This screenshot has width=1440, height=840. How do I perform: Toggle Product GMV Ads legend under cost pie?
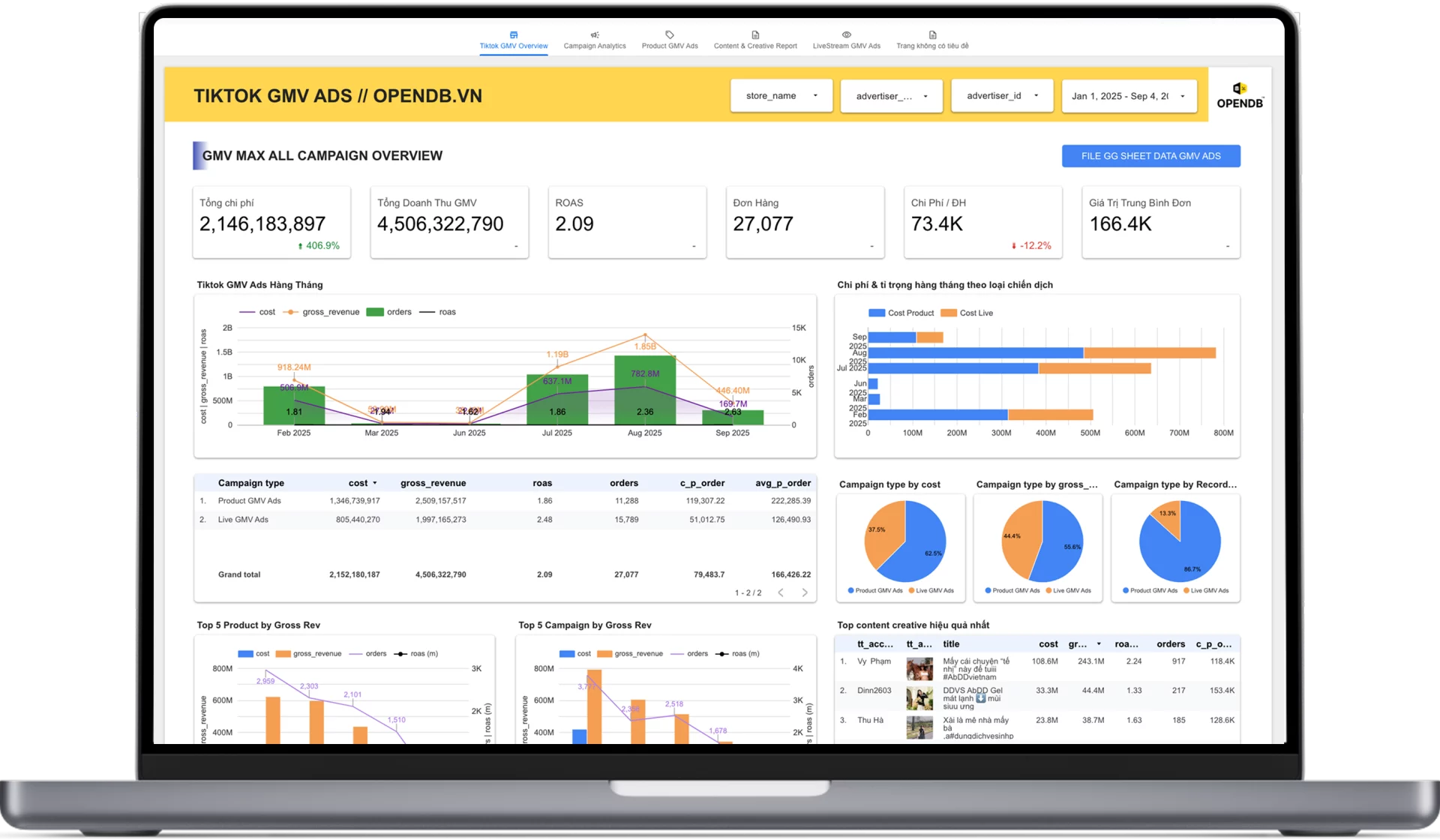875,591
